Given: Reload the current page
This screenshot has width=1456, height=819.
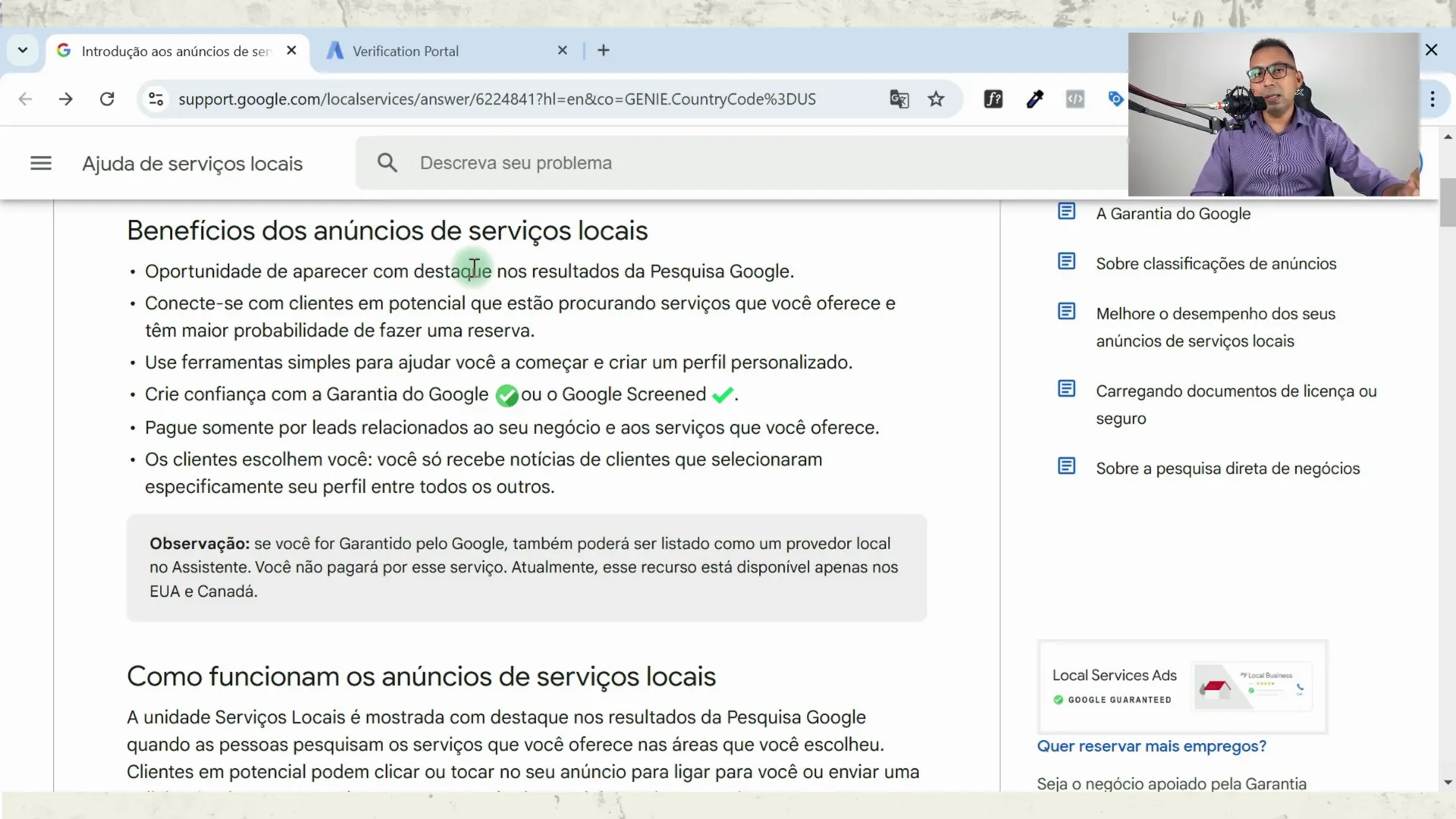Looking at the screenshot, I should pyautogui.click(x=107, y=99).
